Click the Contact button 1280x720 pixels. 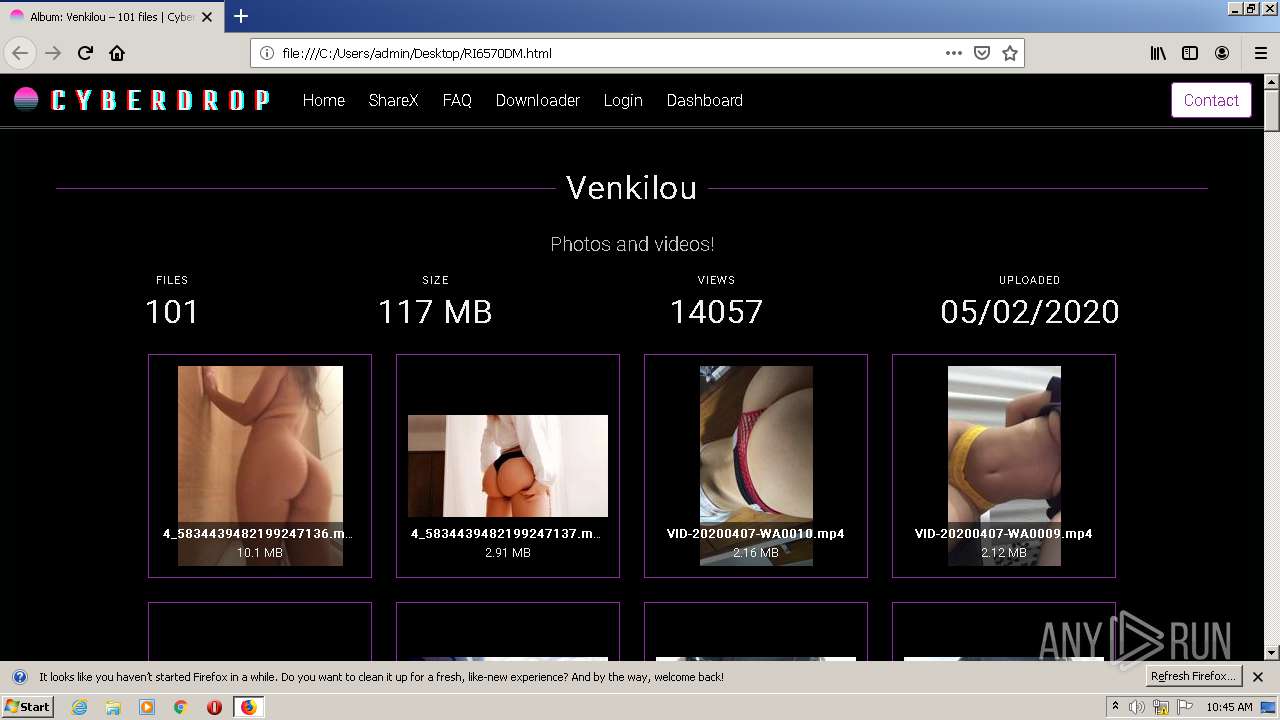pos(1211,100)
